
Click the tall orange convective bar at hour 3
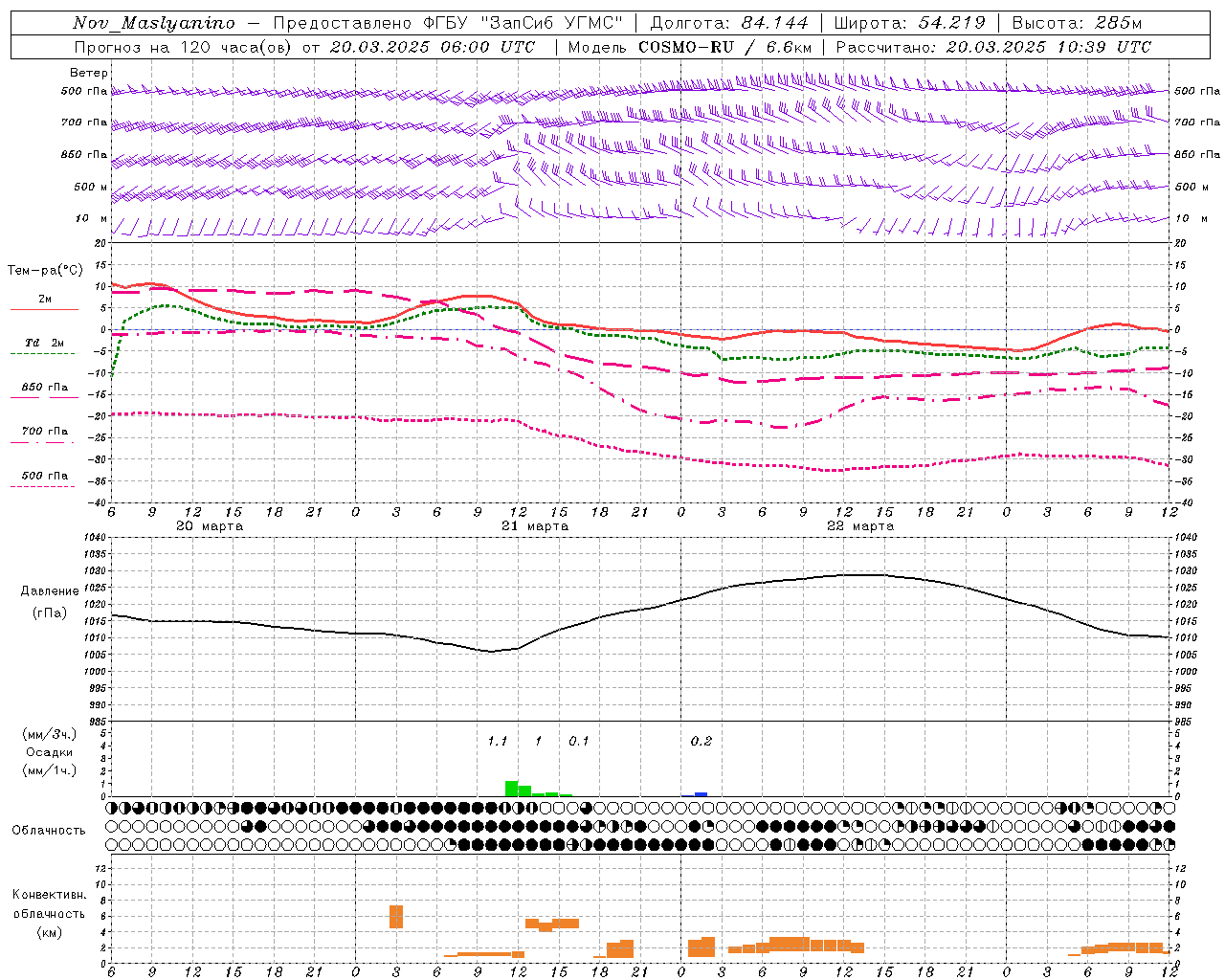click(396, 917)
